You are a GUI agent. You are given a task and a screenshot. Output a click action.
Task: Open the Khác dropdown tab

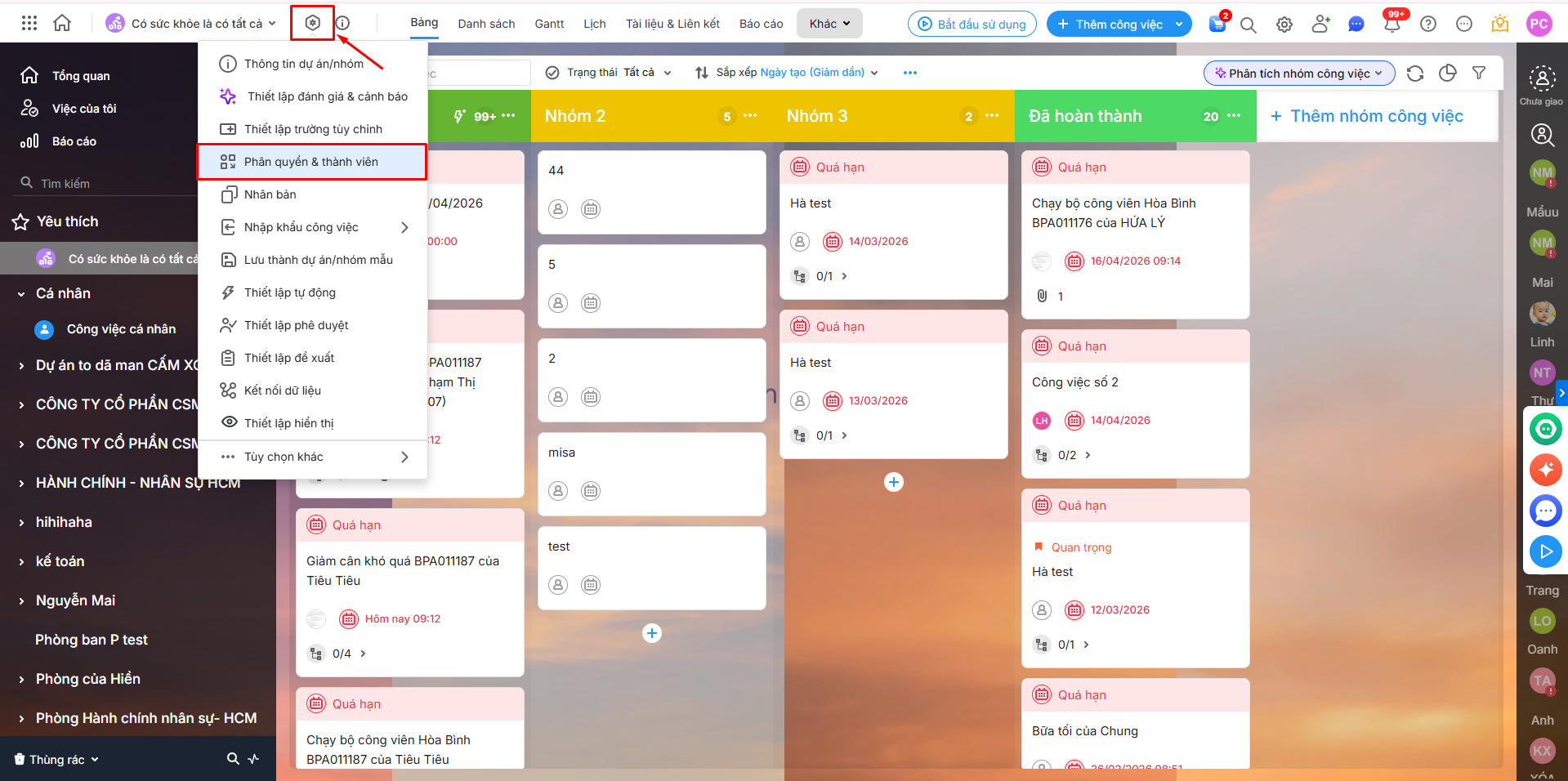[829, 24]
